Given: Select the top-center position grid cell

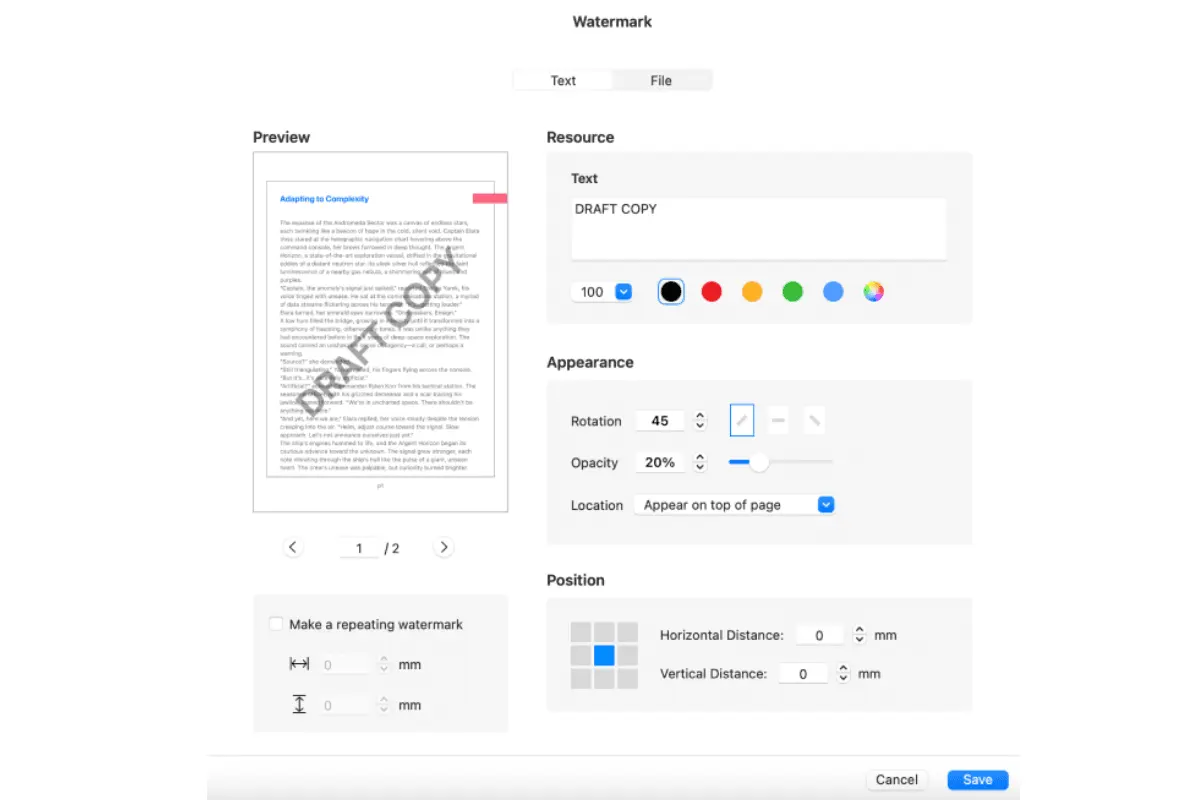Looking at the screenshot, I should pyautogui.click(x=604, y=632).
